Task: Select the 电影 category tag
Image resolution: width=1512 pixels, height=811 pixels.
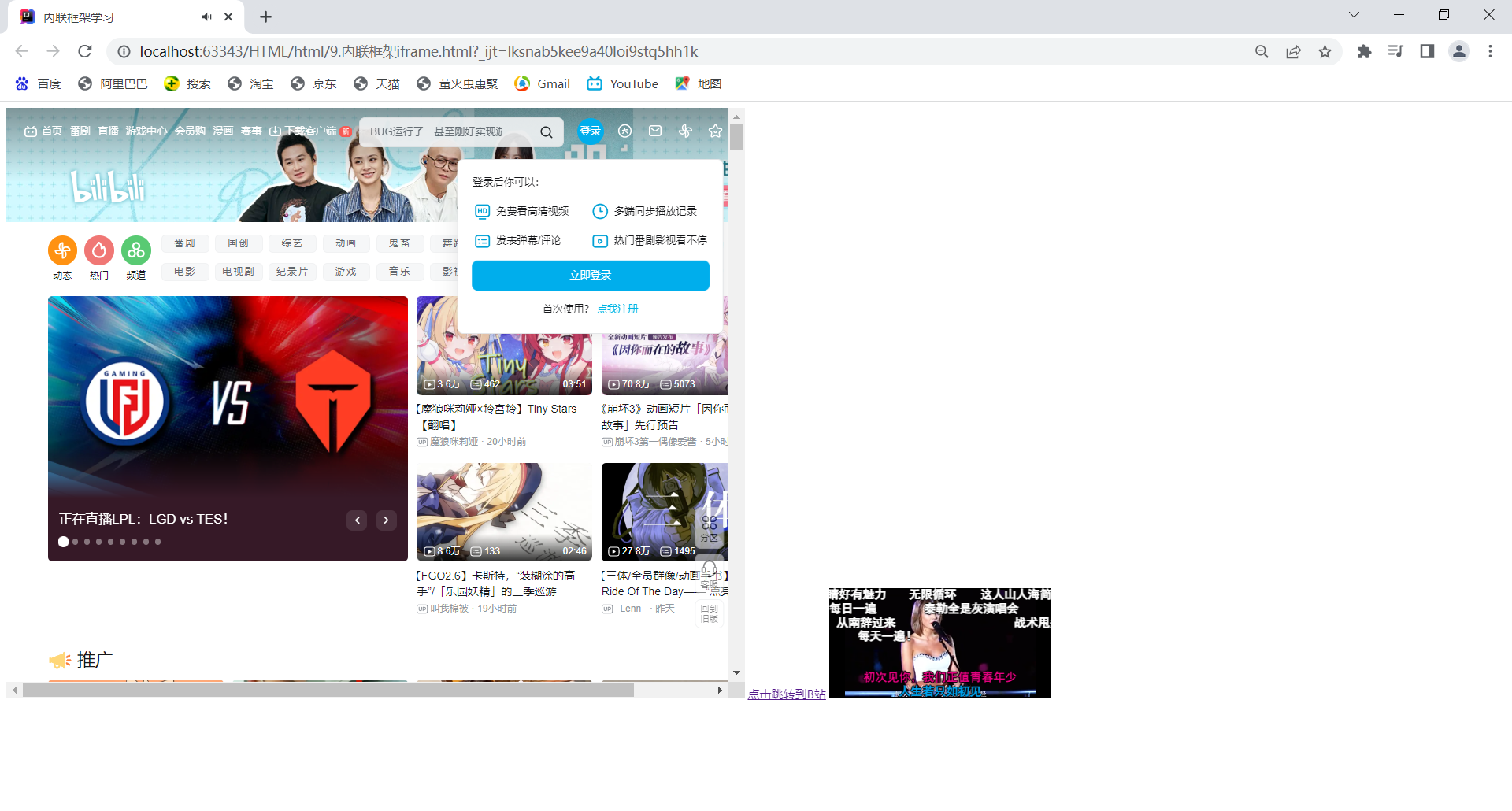Action: coord(184,272)
